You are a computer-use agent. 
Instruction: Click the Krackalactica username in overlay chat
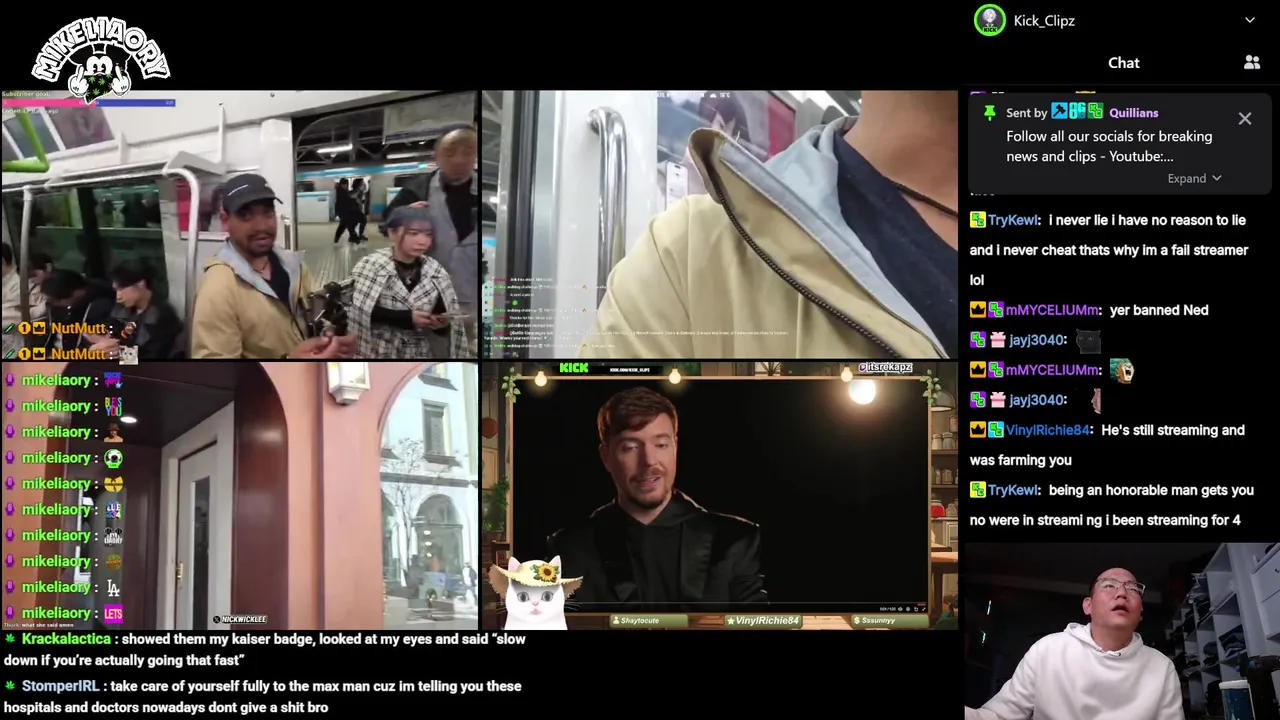66,639
